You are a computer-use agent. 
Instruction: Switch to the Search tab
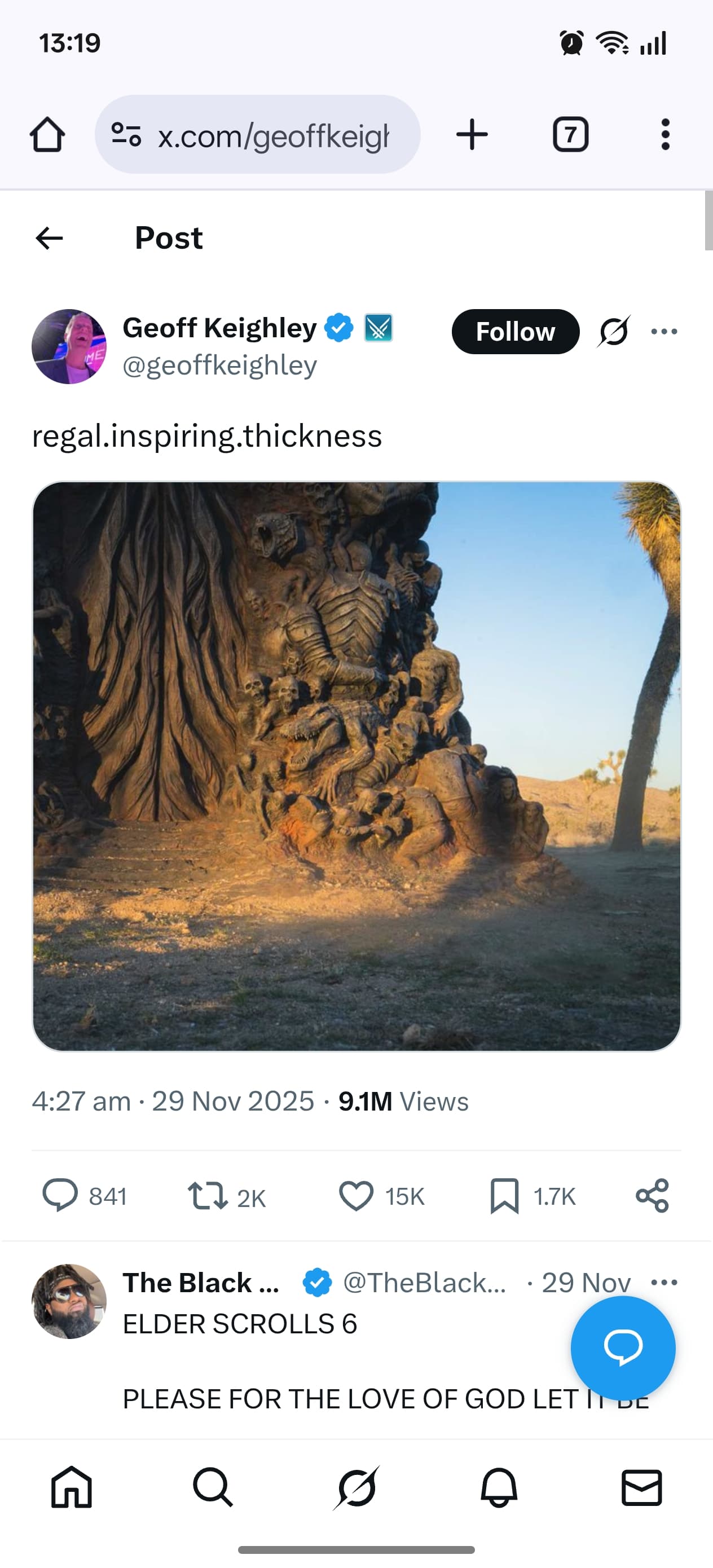pos(213,1488)
